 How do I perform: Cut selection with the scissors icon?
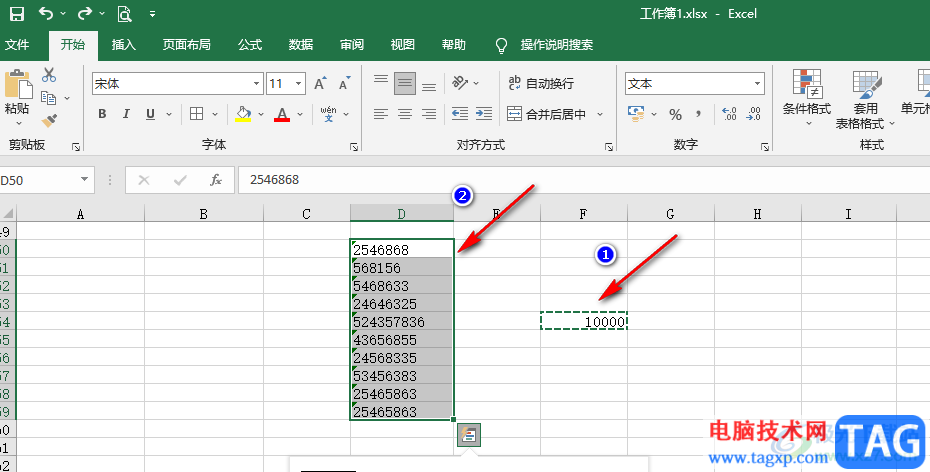(49, 75)
